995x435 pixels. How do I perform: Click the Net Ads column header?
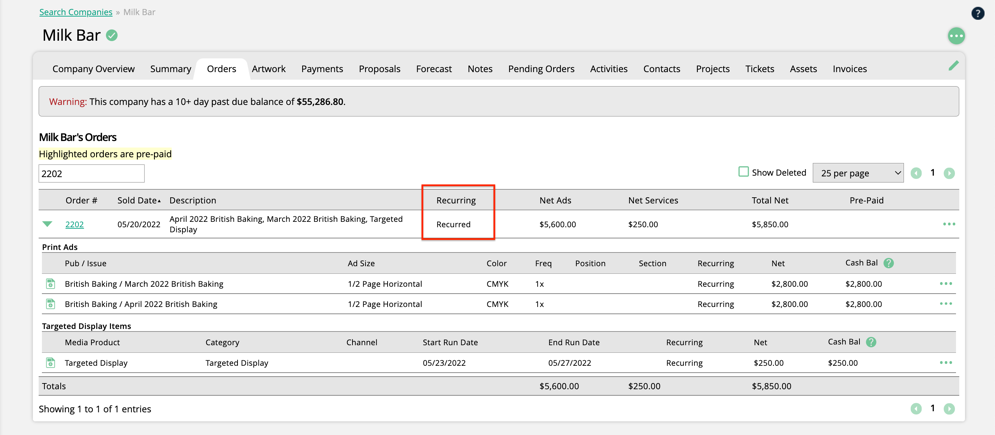[556, 200]
